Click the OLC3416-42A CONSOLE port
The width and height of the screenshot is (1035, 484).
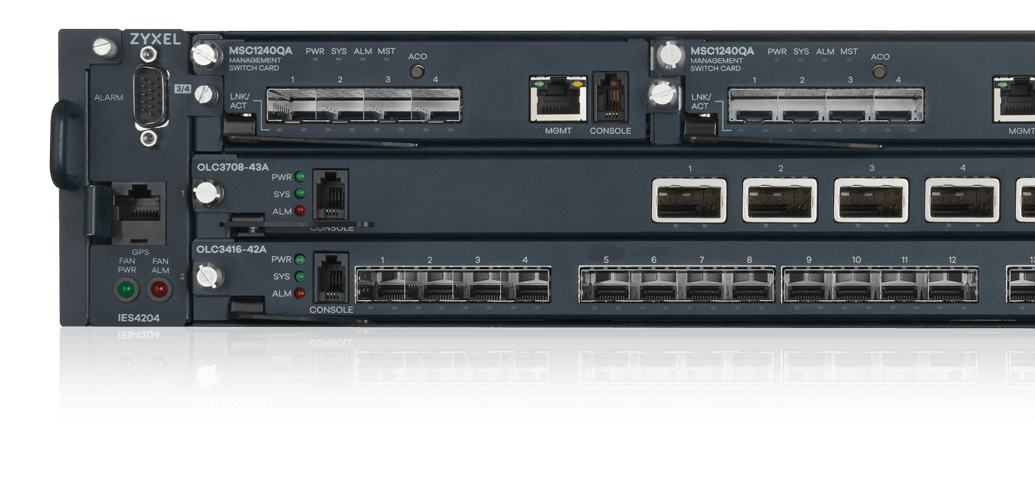tap(330, 275)
